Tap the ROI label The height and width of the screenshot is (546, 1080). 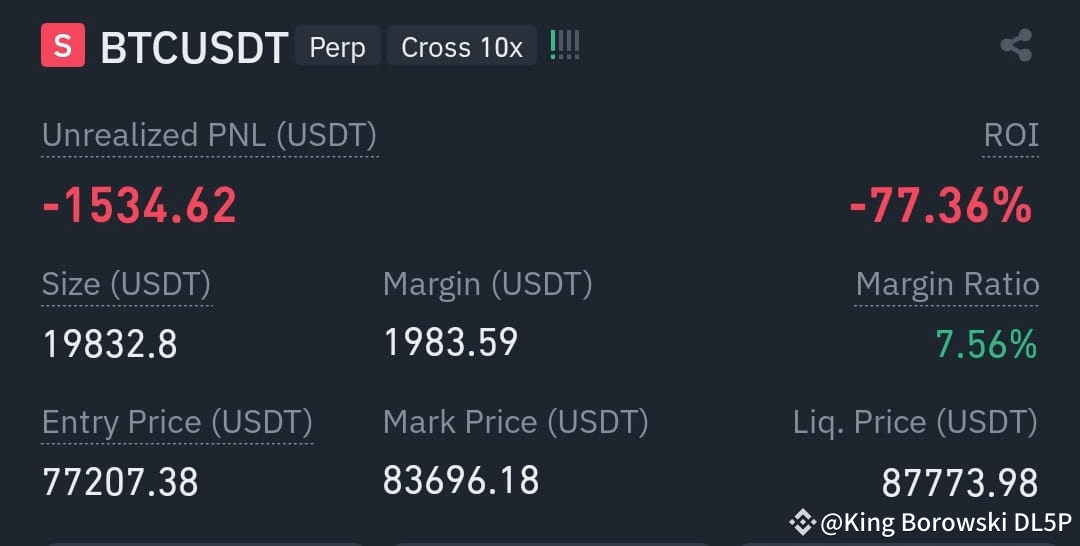(x=1010, y=134)
